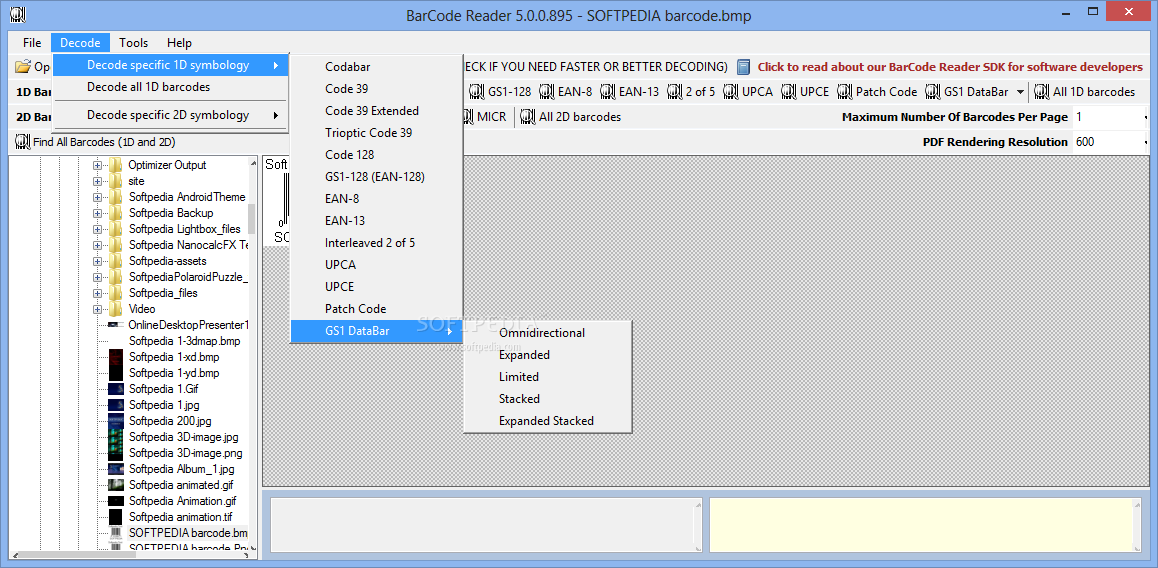Select Softpedia NanocalcFX folder in tree
The width and height of the screenshot is (1158, 568).
click(x=188, y=244)
